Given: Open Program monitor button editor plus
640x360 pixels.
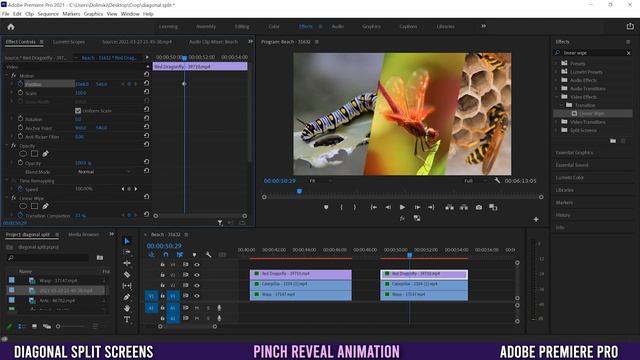Looking at the screenshot, I should [536, 220].
